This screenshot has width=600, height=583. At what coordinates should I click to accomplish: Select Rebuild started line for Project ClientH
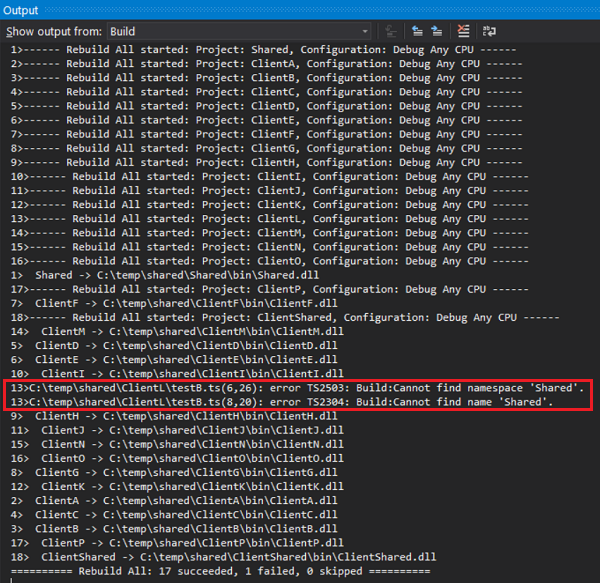pyautogui.click(x=266, y=163)
